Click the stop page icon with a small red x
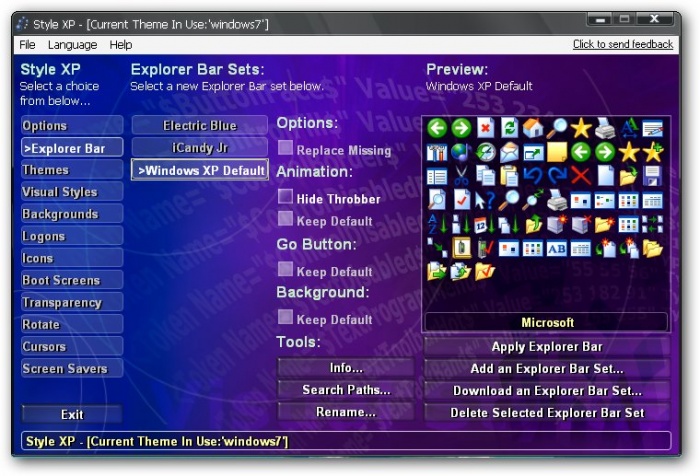This screenshot has width=700, height=476. click(485, 129)
